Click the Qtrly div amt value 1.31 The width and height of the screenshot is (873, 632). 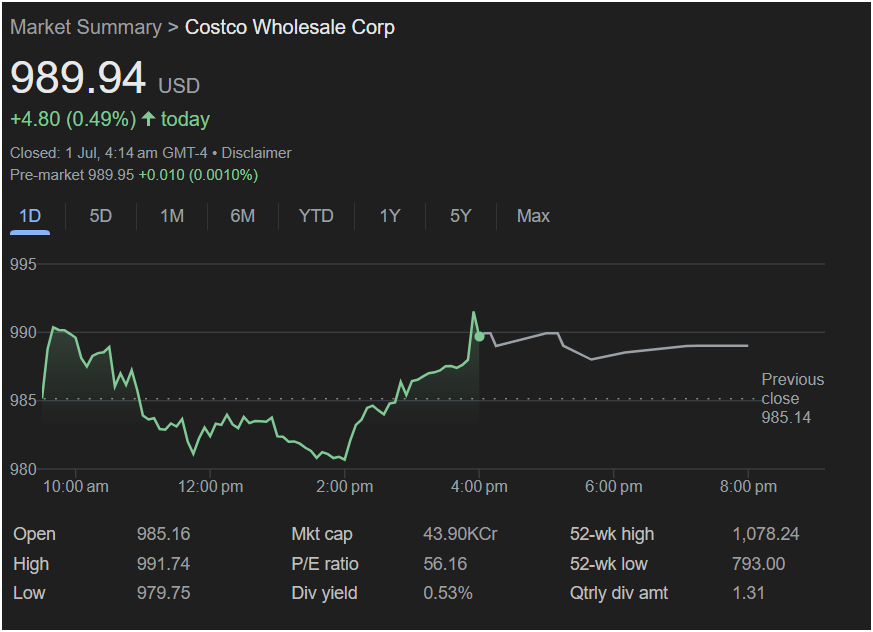749,593
